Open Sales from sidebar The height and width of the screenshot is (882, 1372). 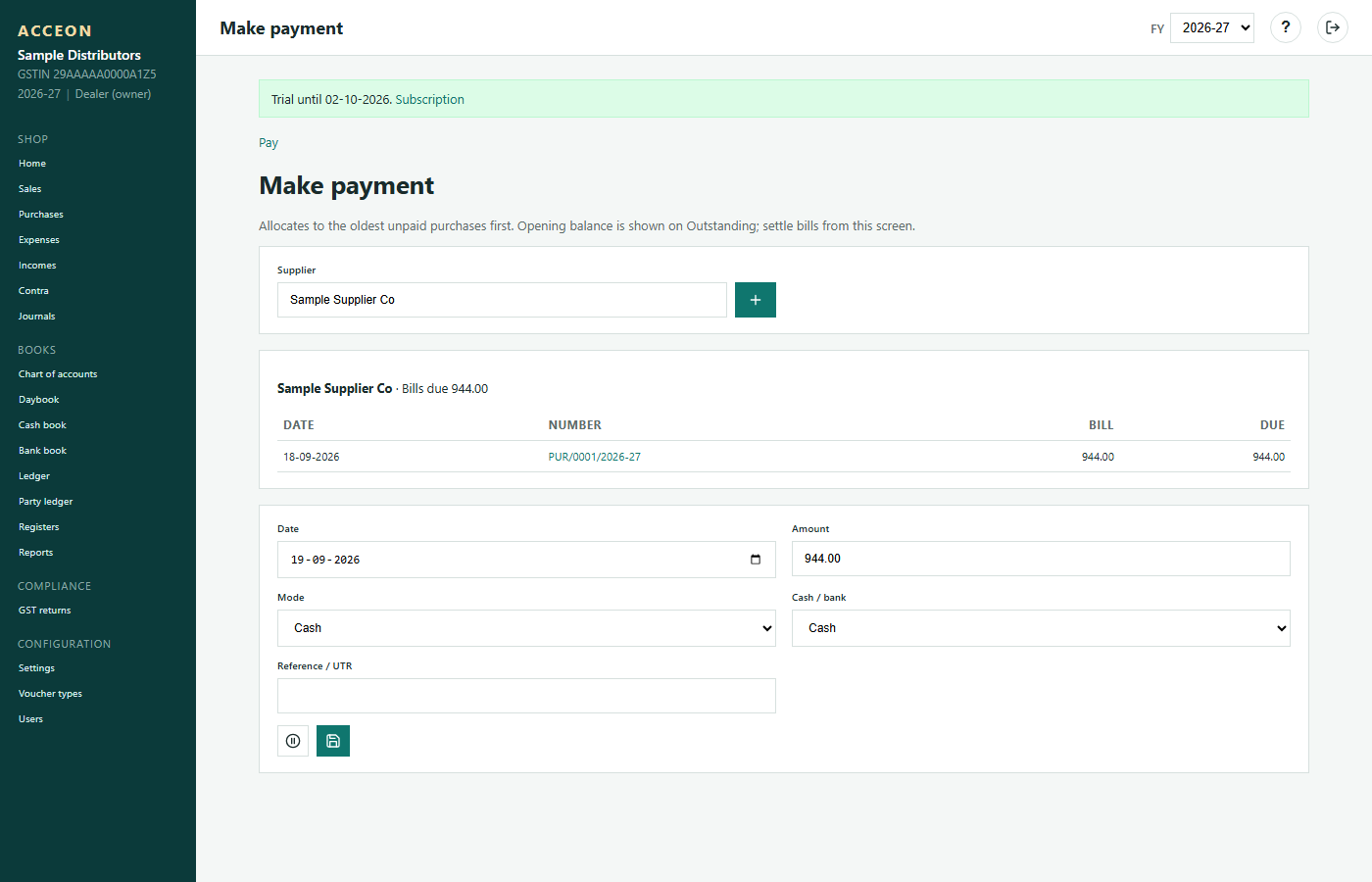(30, 189)
